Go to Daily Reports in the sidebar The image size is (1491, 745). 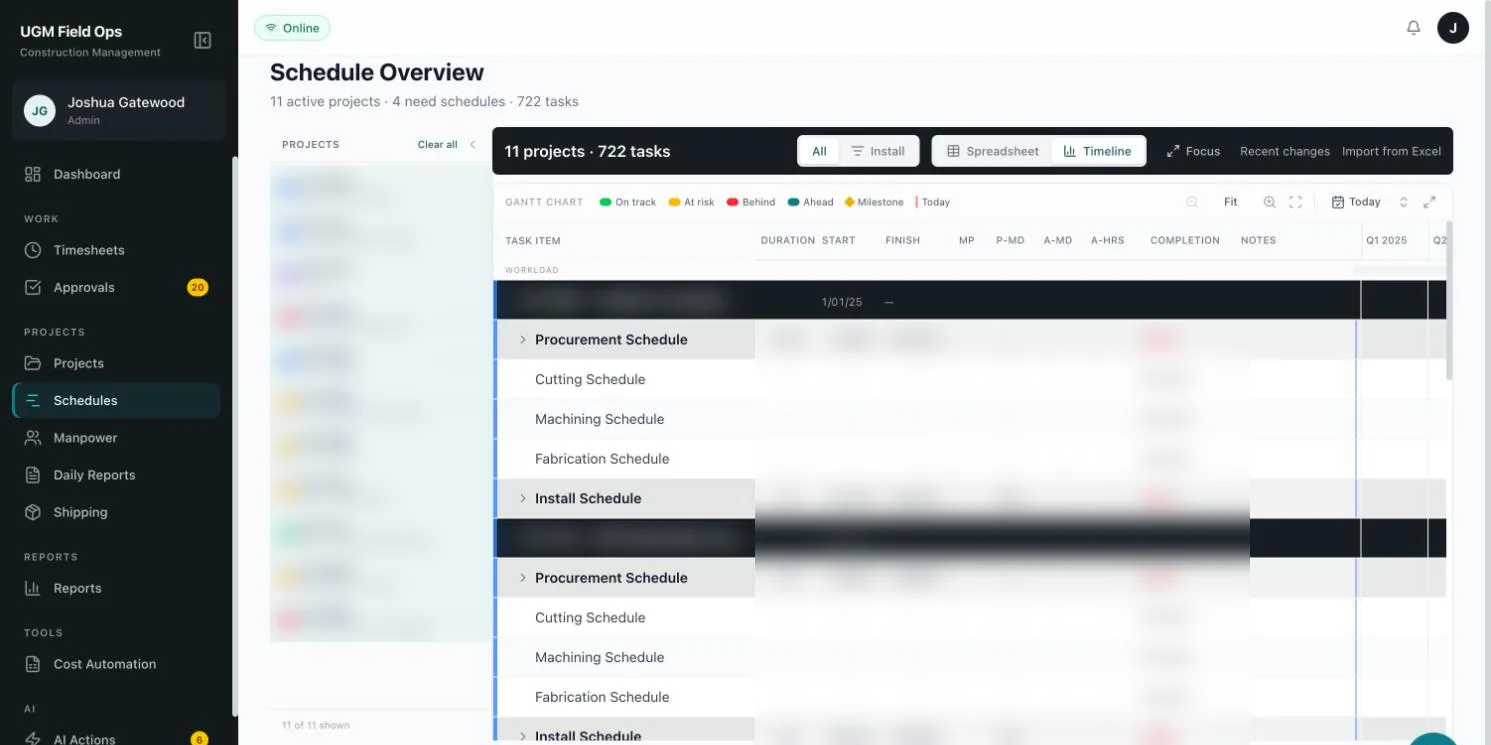pyautogui.click(x=94, y=475)
